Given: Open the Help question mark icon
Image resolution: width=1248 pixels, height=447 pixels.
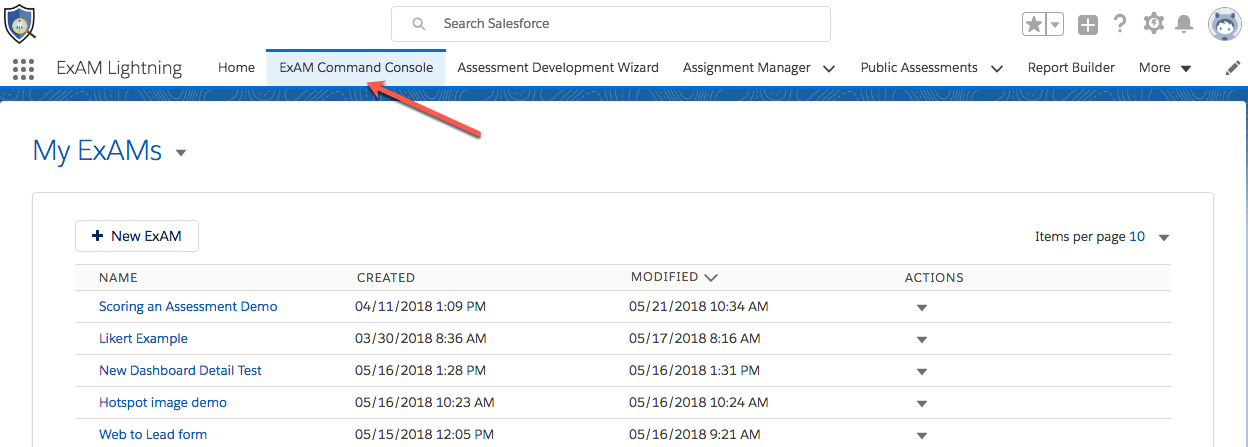Looking at the screenshot, I should (x=1120, y=24).
